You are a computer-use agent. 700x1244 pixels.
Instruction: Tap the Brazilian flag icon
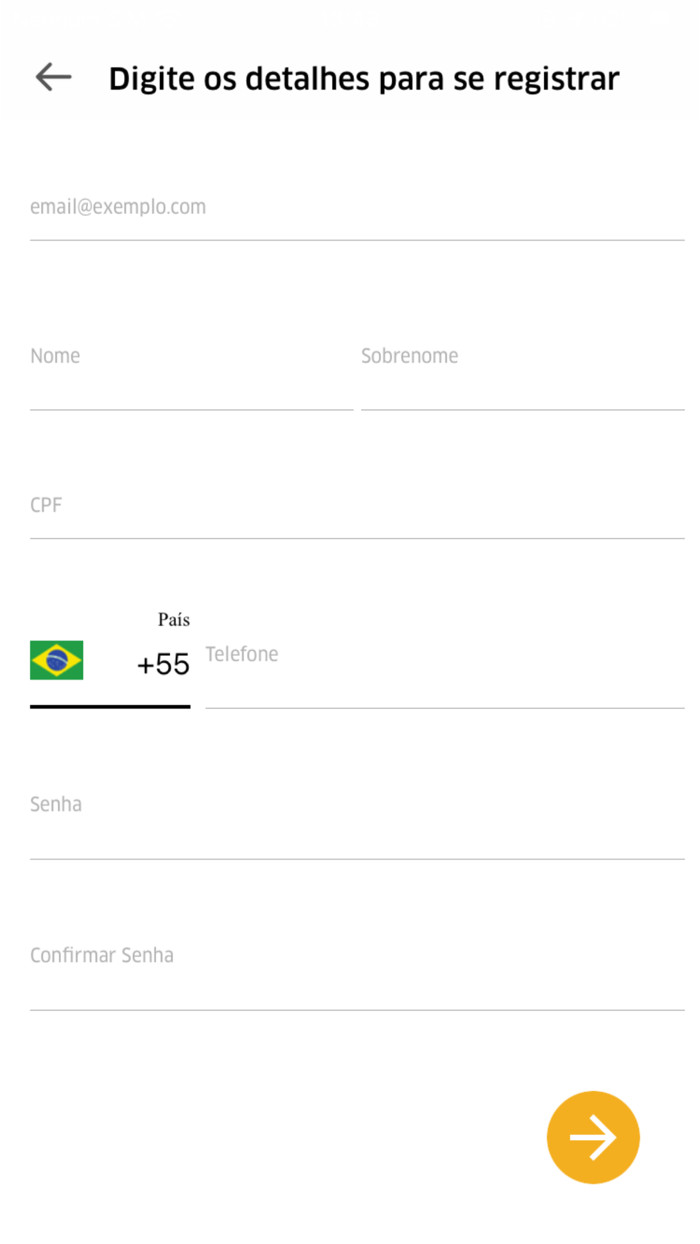57,660
